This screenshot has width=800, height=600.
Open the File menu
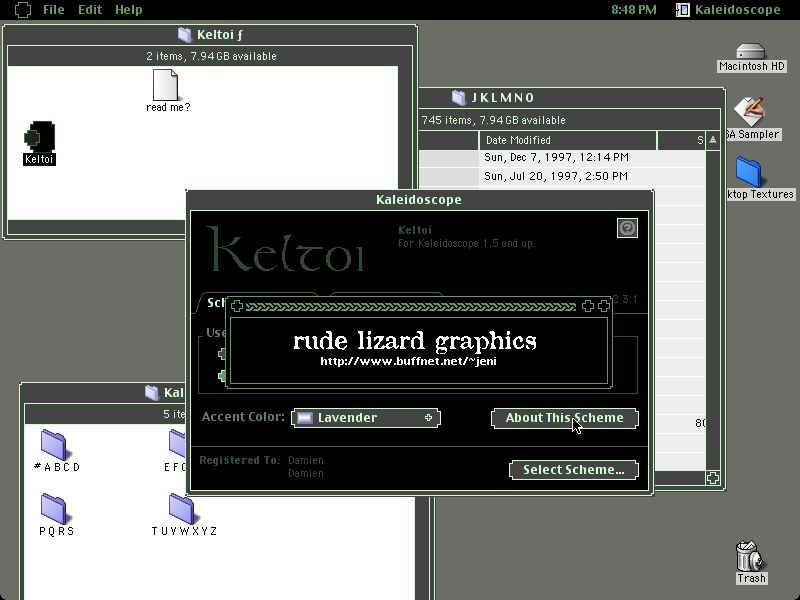[x=54, y=10]
